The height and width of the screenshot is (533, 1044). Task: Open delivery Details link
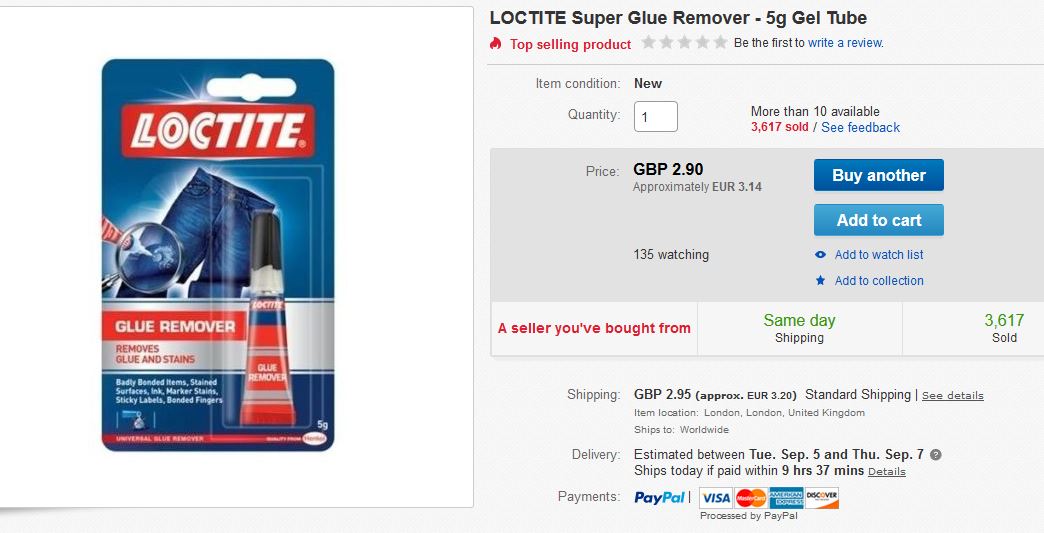pos(886,472)
